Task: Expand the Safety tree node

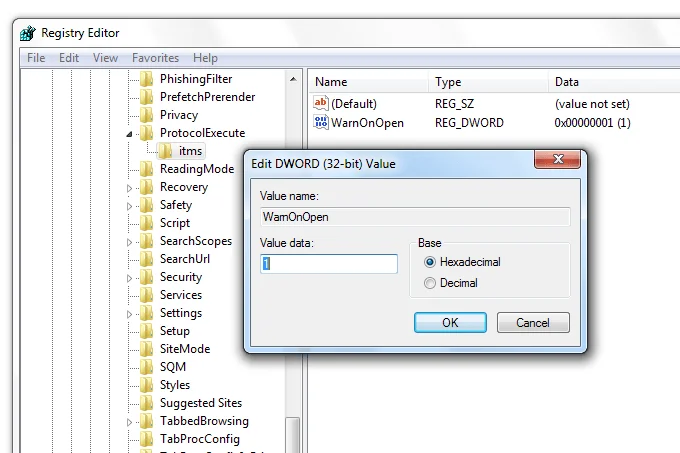Action: pos(129,206)
